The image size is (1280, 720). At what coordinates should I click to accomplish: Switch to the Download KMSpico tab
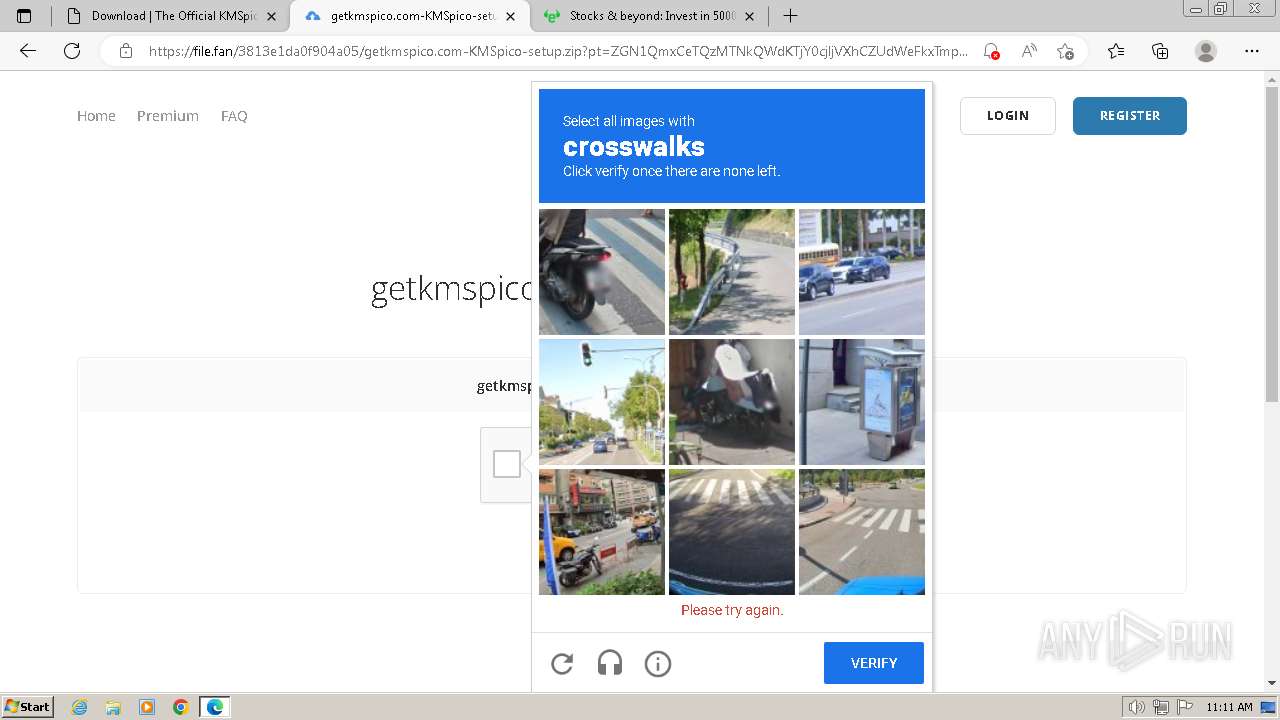pos(170,16)
